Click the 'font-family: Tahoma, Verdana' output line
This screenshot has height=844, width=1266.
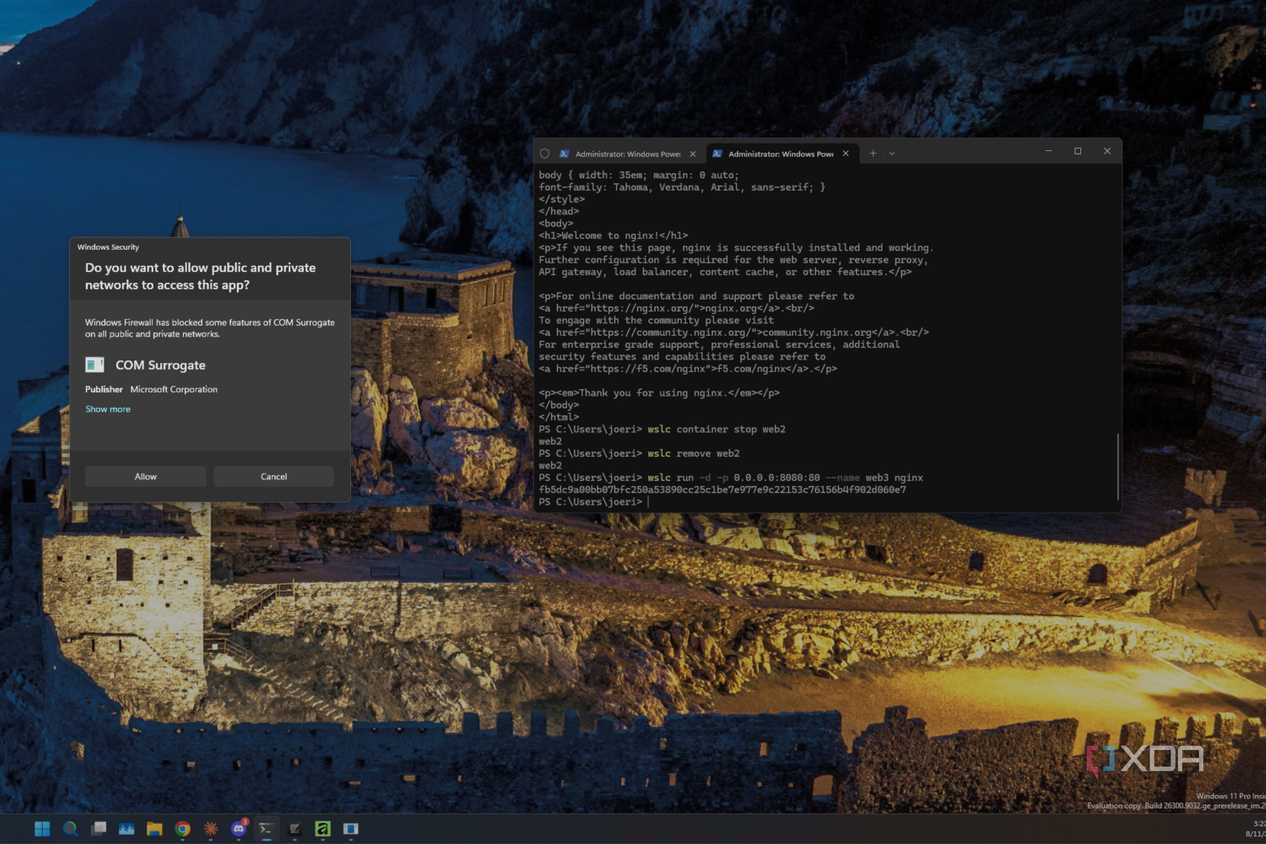click(682, 187)
